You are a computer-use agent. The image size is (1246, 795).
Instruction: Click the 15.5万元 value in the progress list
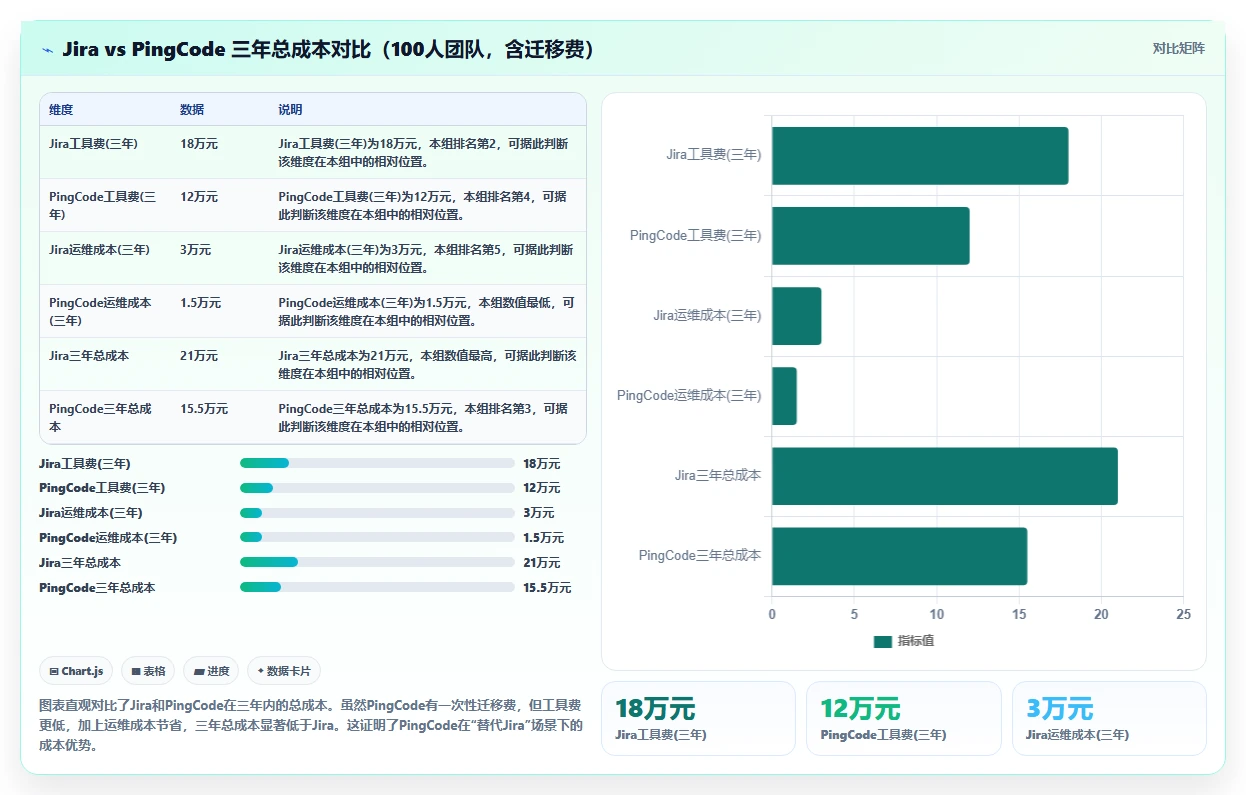tap(547, 588)
